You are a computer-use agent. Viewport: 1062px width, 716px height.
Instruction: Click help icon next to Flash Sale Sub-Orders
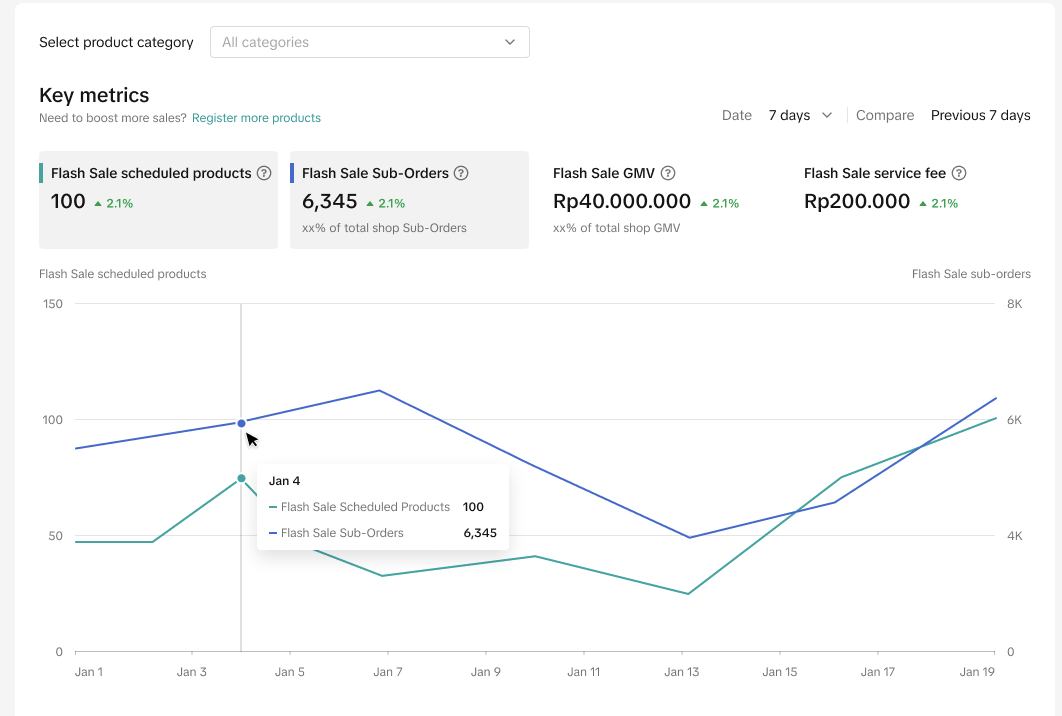click(461, 173)
